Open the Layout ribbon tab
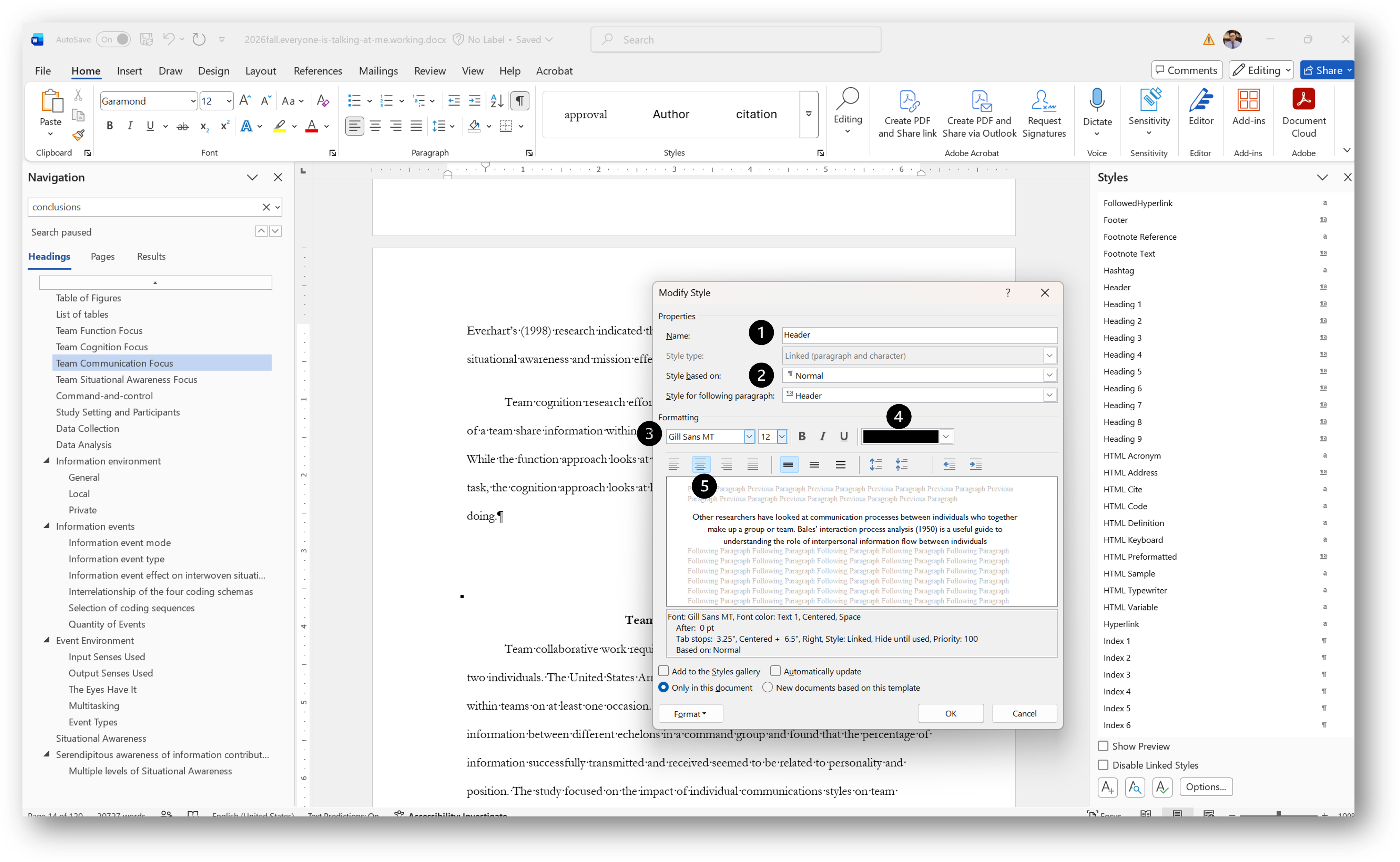Image resolution: width=1400 pixels, height=862 pixels. [260, 71]
